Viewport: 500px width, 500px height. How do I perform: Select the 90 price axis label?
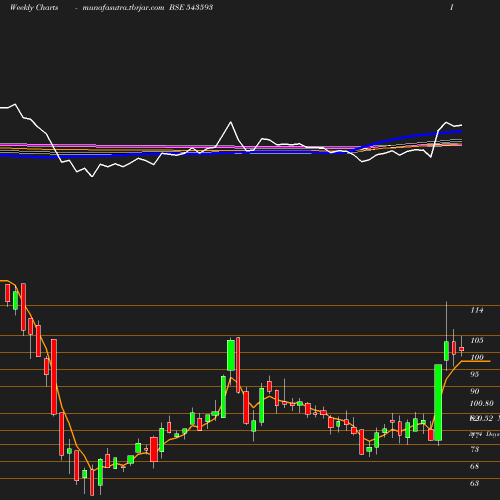pos(475,391)
